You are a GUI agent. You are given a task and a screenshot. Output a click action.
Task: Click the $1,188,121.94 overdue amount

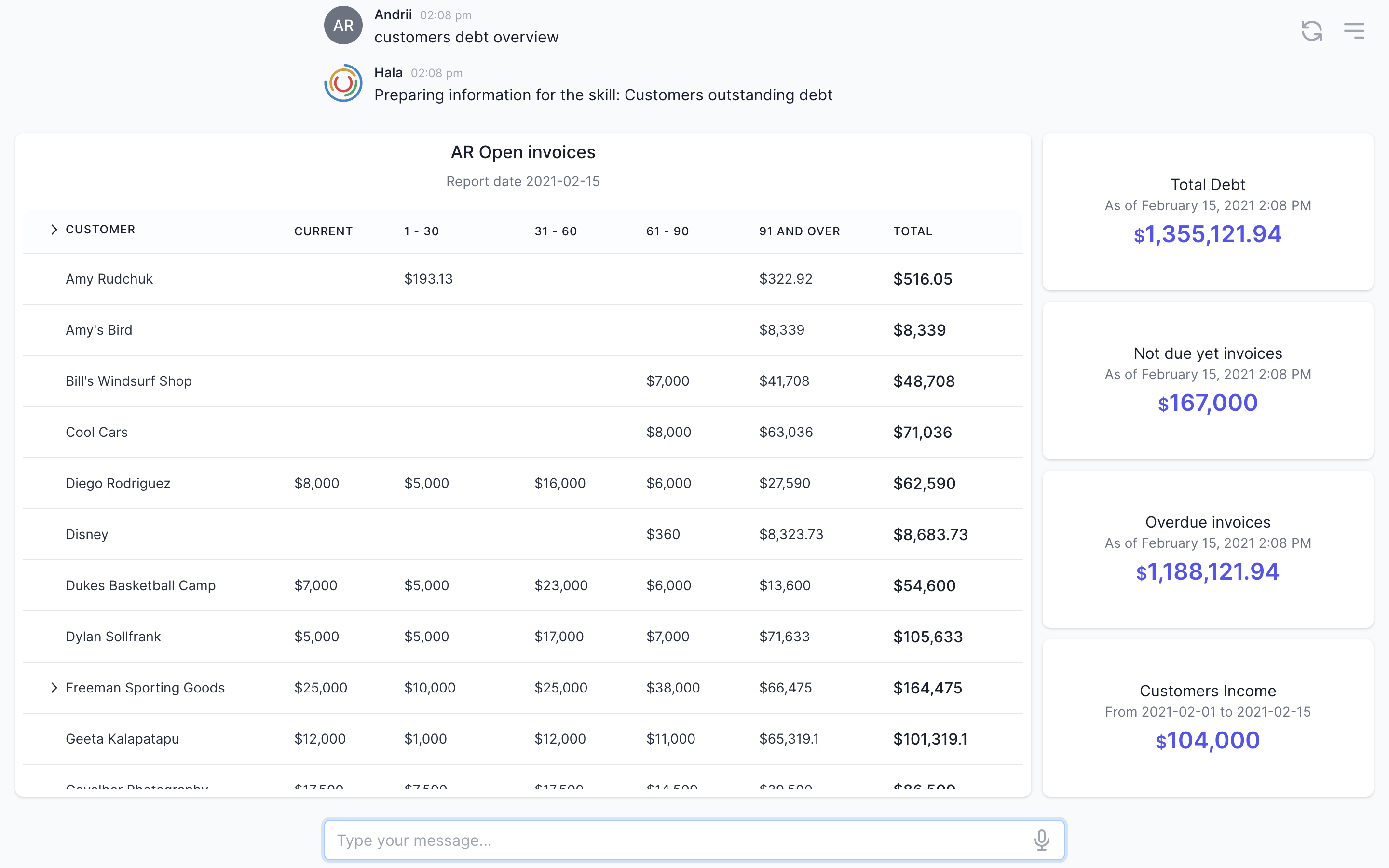click(x=1208, y=572)
